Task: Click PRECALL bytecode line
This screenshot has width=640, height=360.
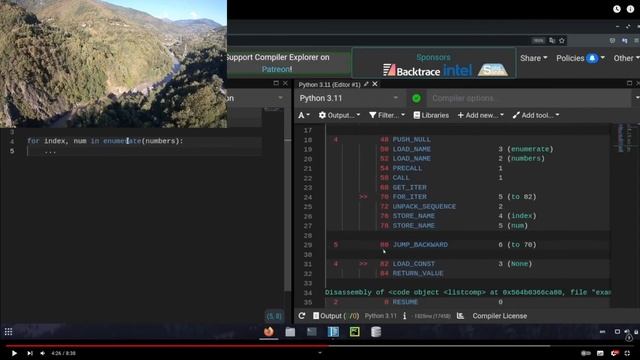Action: click(407, 168)
